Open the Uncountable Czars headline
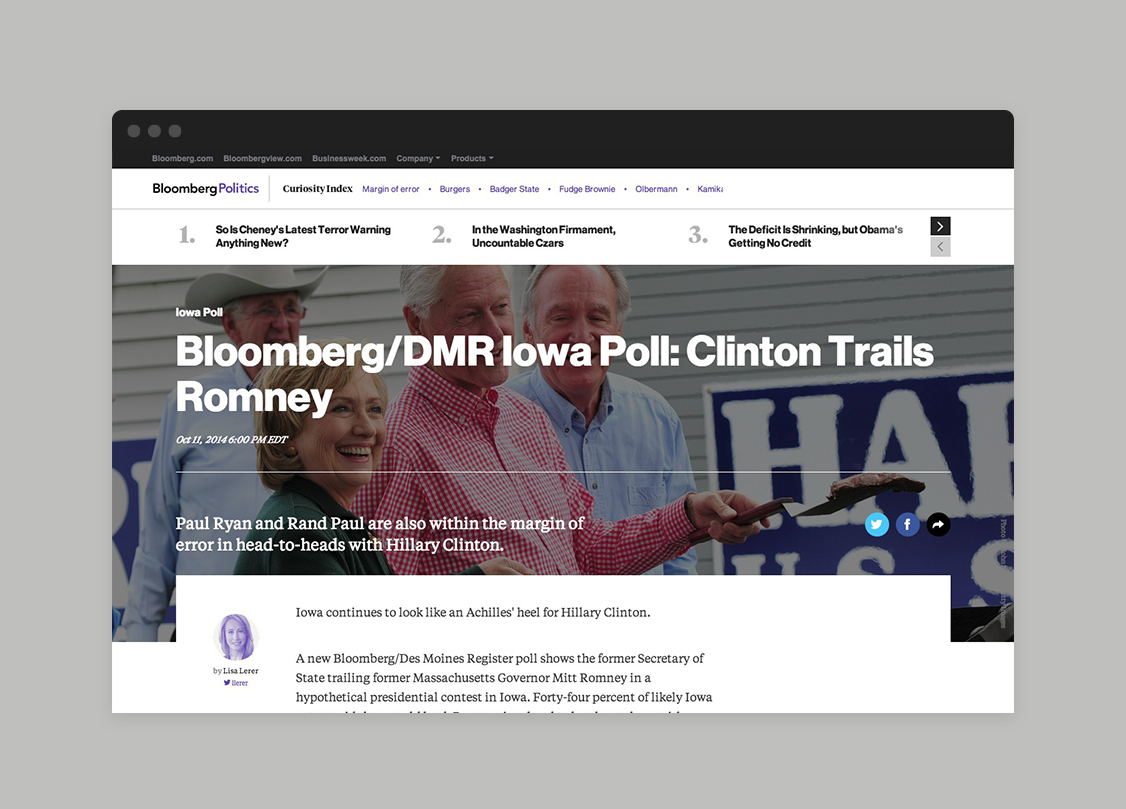 click(x=544, y=236)
